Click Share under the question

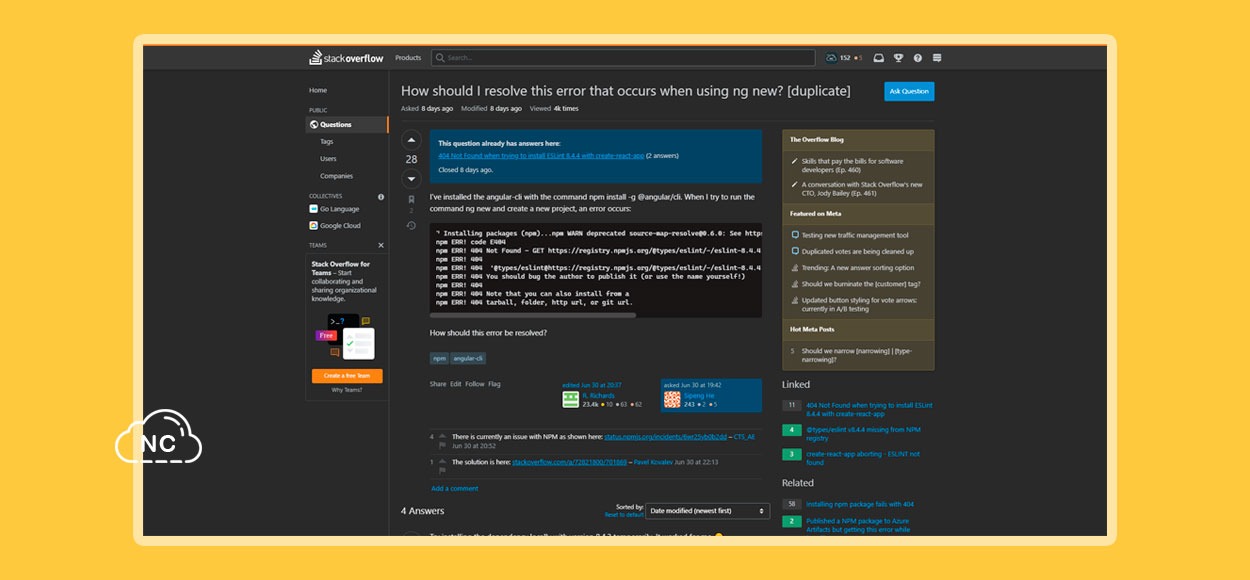438,384
